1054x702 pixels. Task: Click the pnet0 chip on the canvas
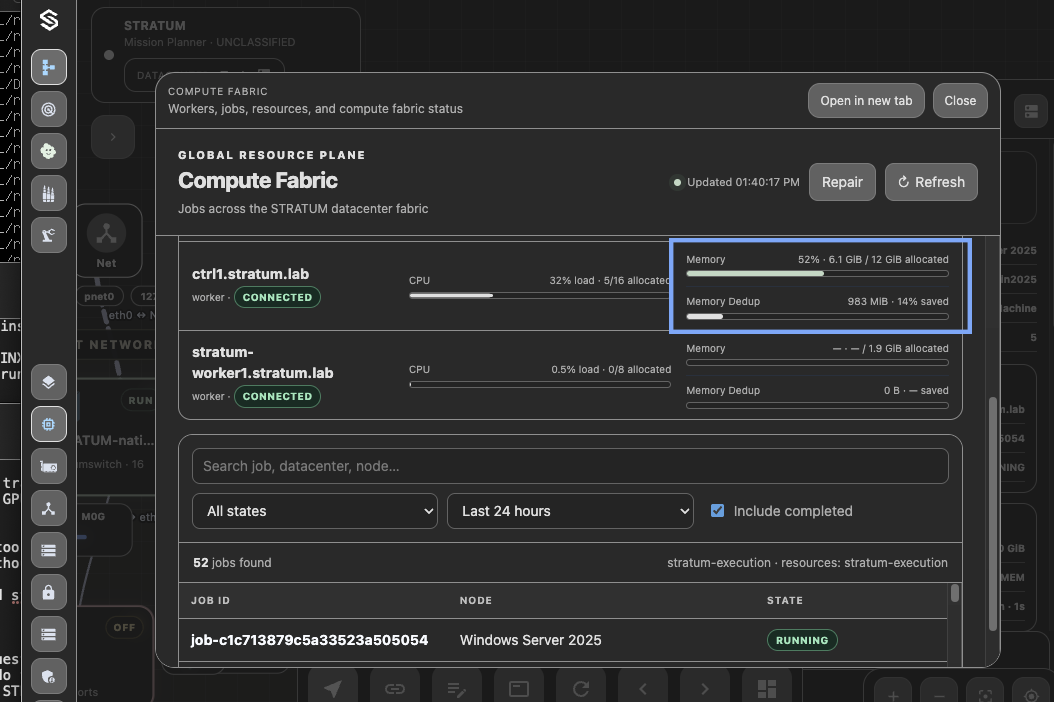[x=99, y=297]
